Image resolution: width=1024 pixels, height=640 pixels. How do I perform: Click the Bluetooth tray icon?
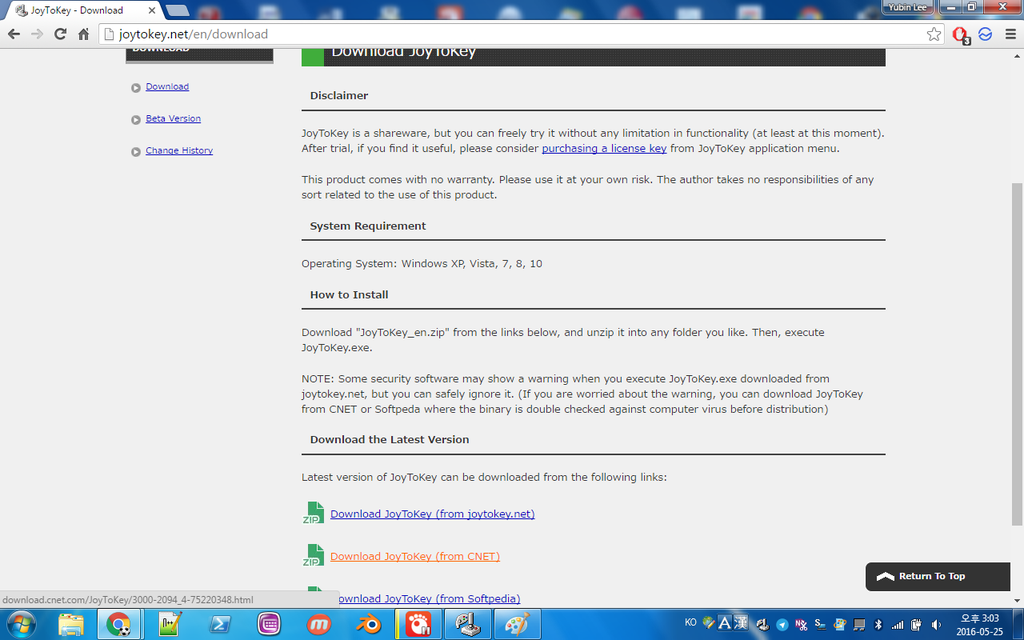tap(878, 624)
